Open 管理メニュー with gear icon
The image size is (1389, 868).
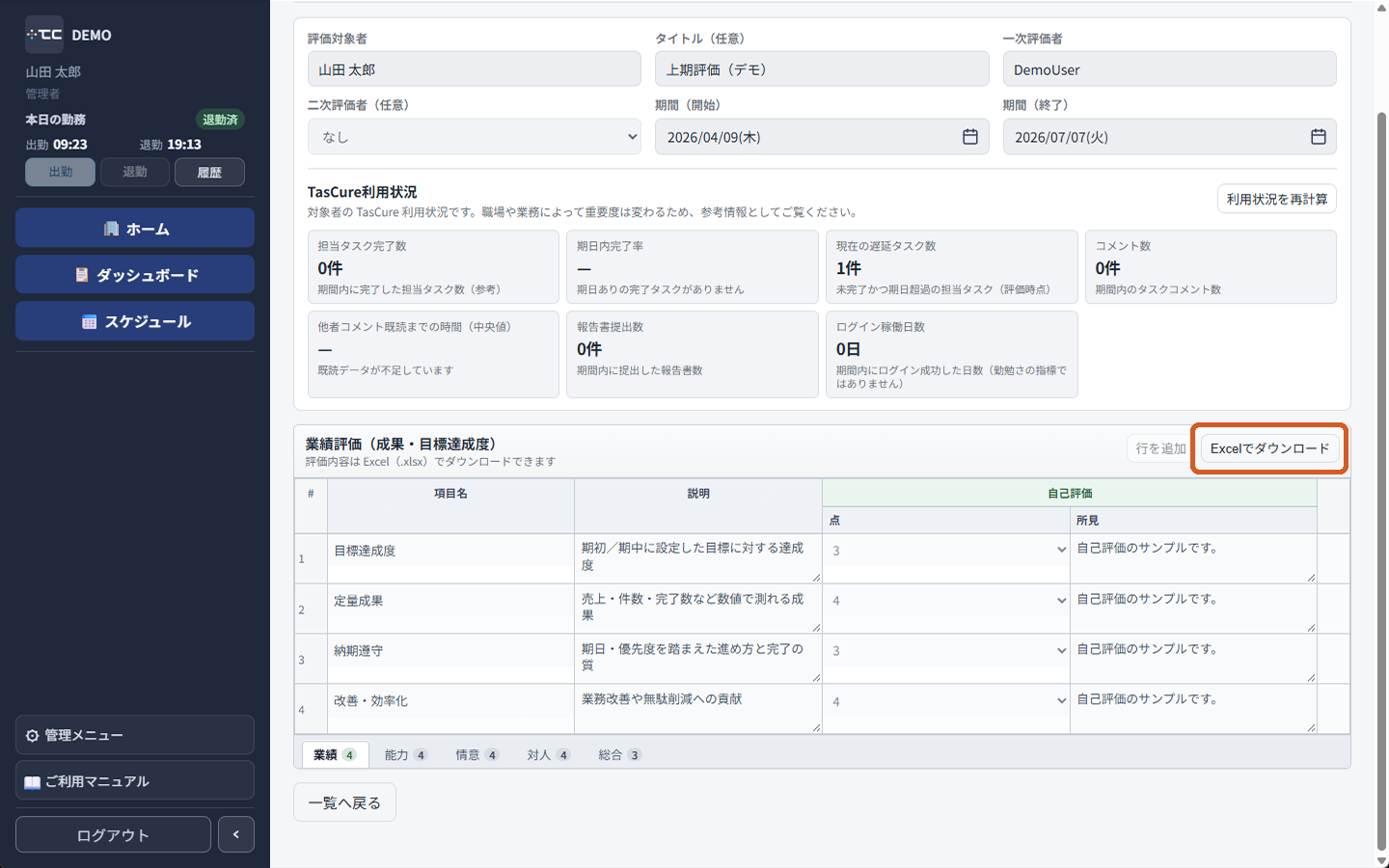tap(135, 735)
